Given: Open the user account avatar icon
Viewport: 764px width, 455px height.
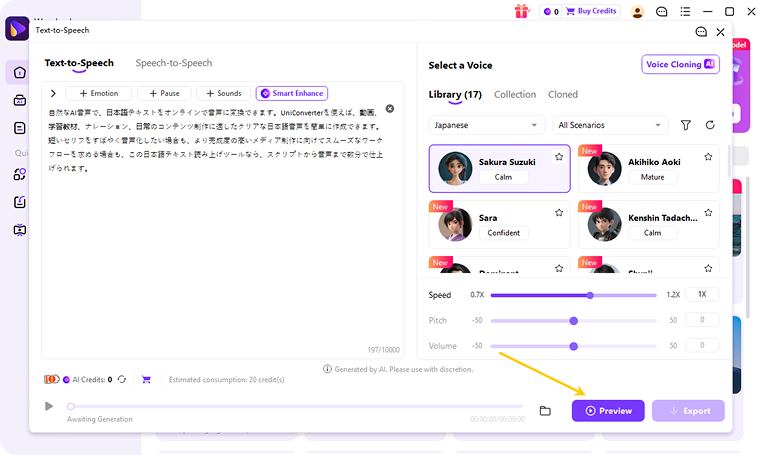Looking at the screenshot, I should coord(637,12).
